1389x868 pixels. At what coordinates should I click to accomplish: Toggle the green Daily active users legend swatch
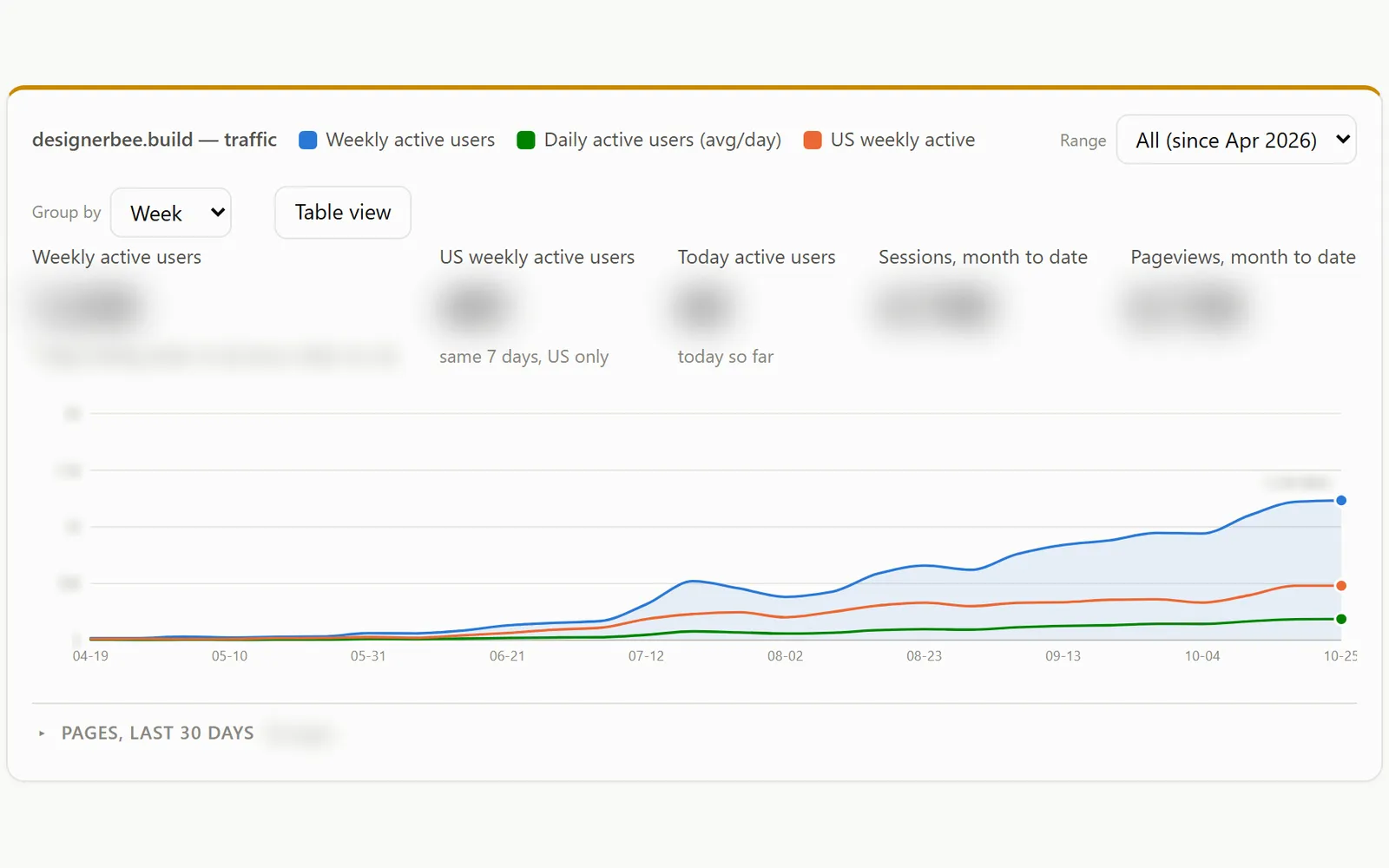click(526, 141)
